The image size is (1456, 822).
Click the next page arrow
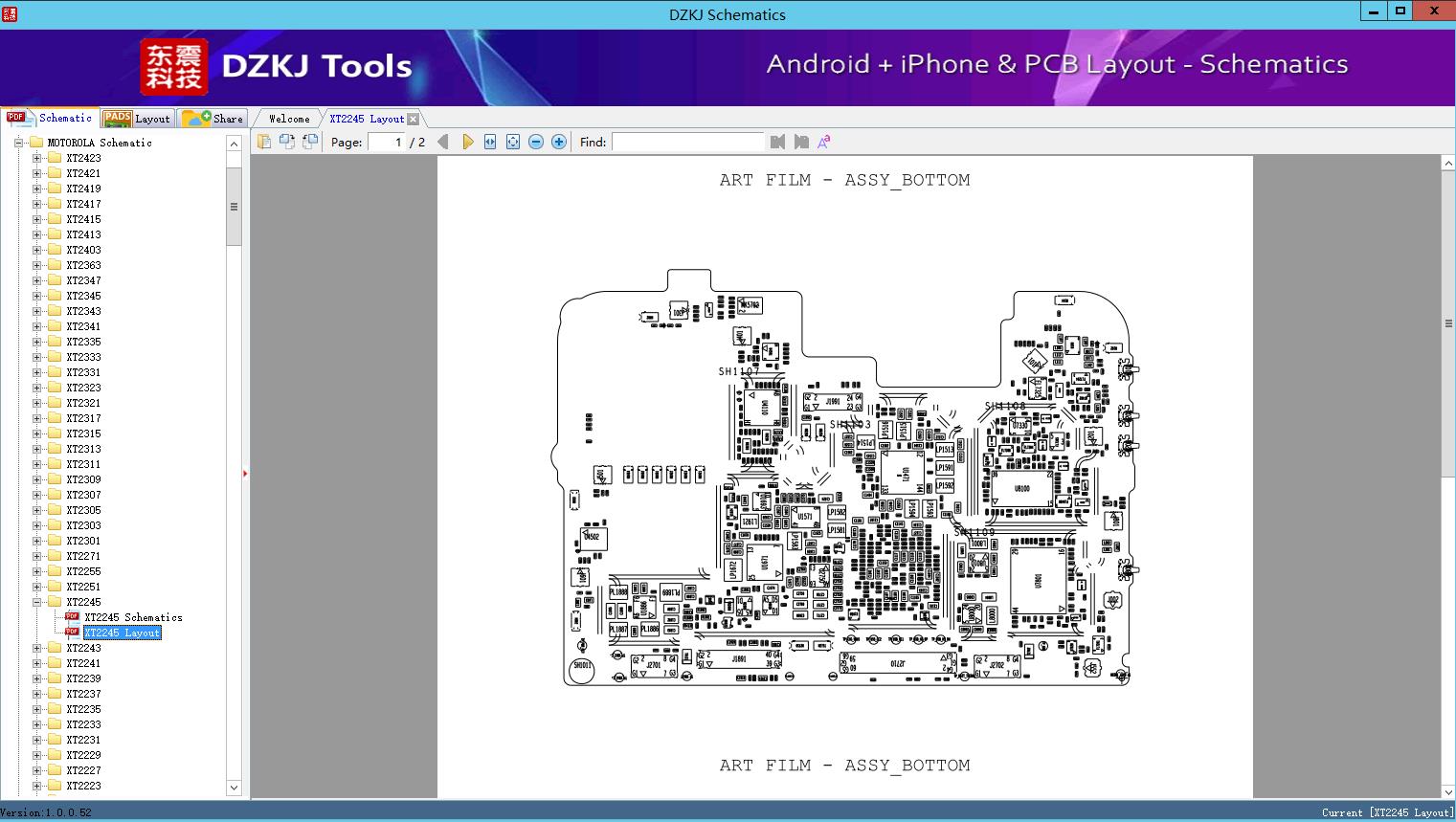pos(467,142)
